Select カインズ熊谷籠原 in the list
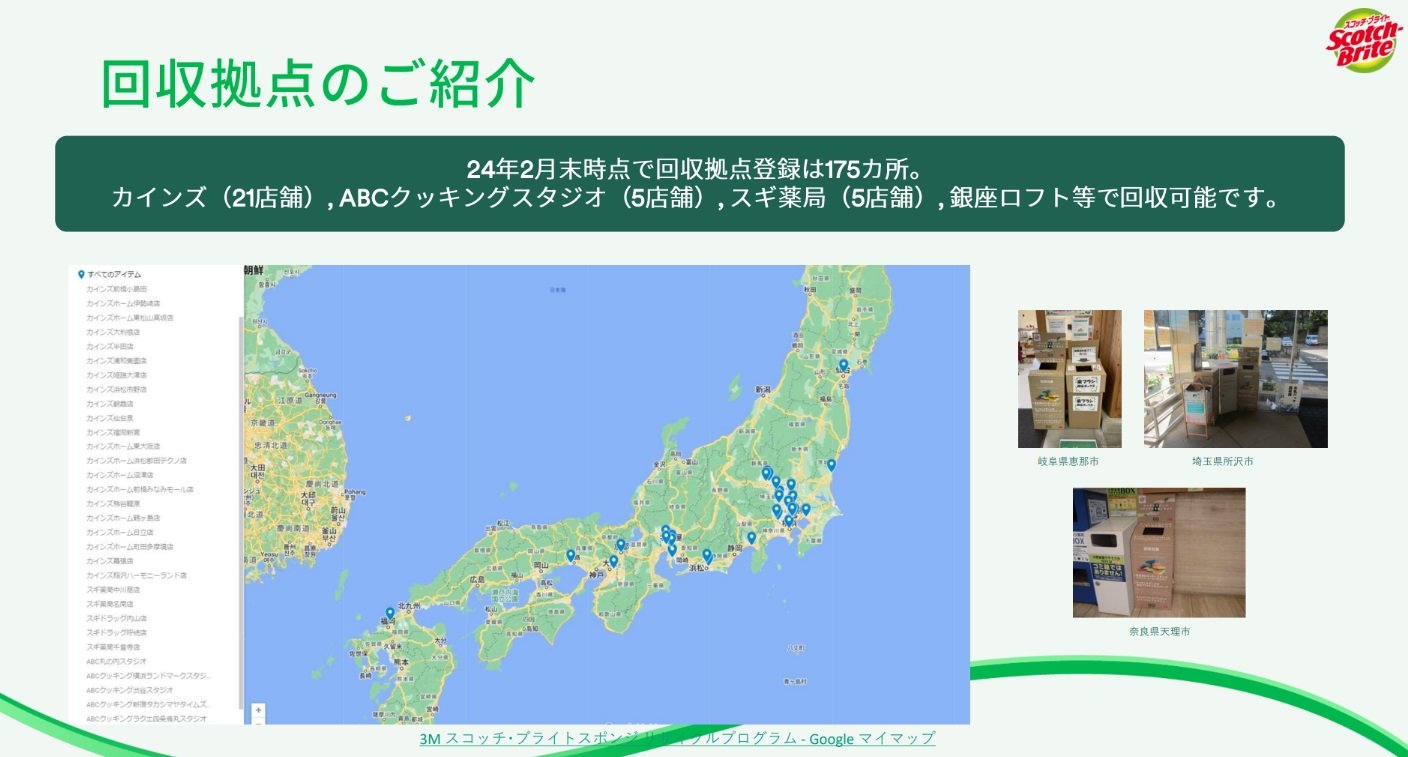1408x757 pixels. pos(113,503)
